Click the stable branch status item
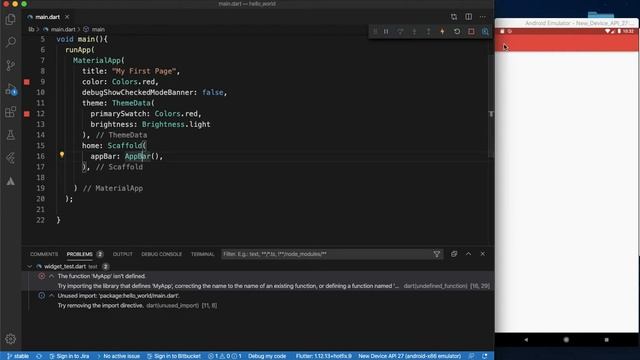Viewport: 640px width, 360px height. pyautogui.click(x=18, y=356)
